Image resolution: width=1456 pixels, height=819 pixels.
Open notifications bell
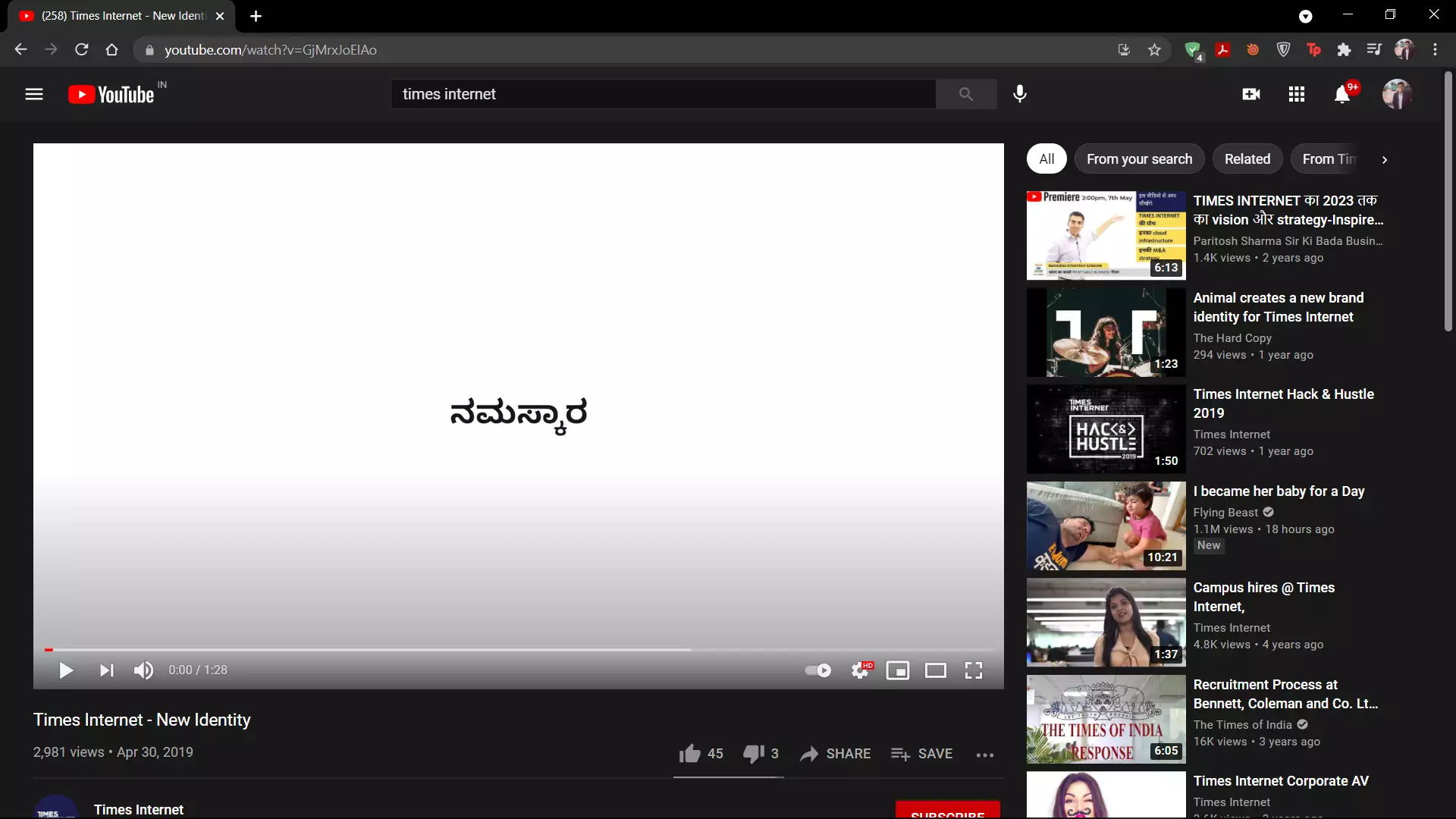1342,94
